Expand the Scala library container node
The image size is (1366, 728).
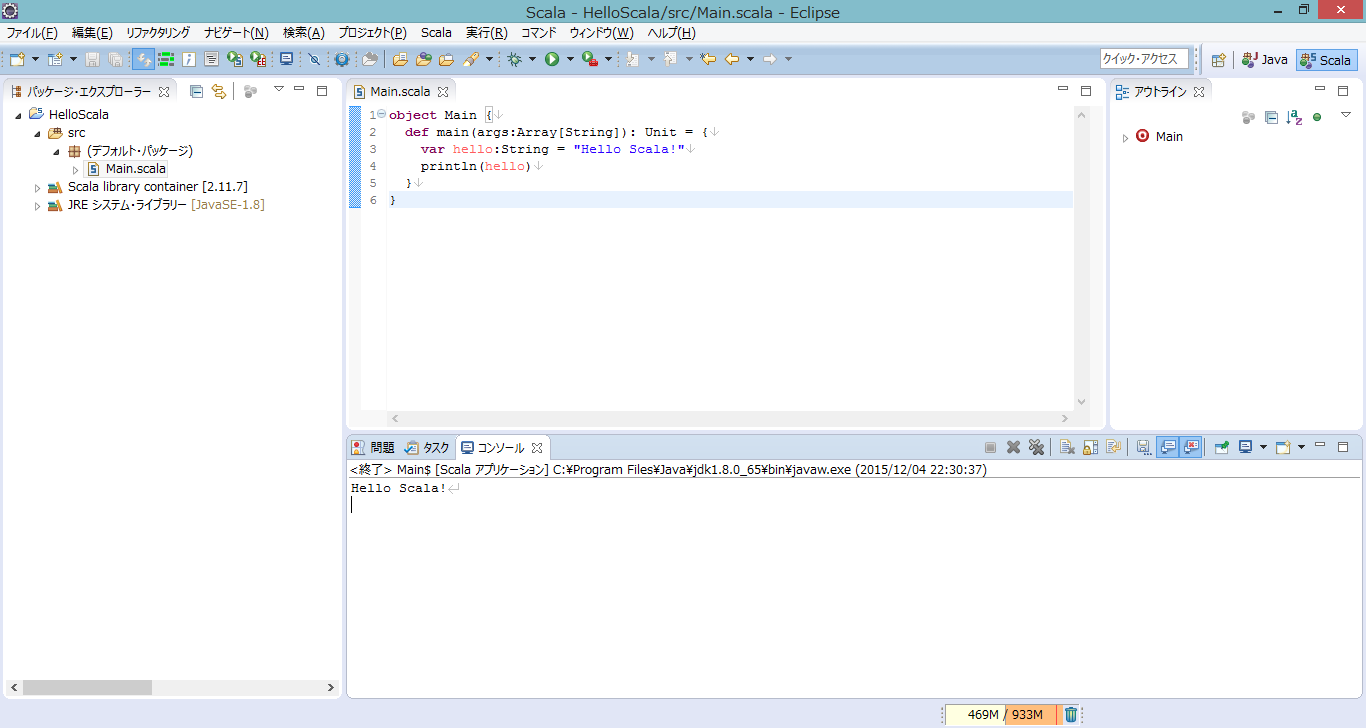pyautogui.click(x=37, y=186)
